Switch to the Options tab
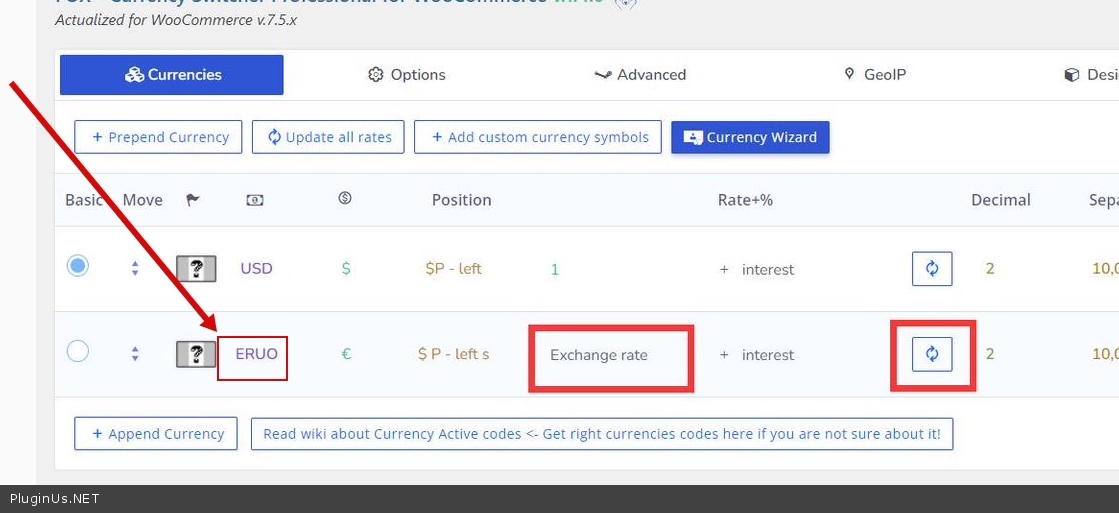 point(407,75)
